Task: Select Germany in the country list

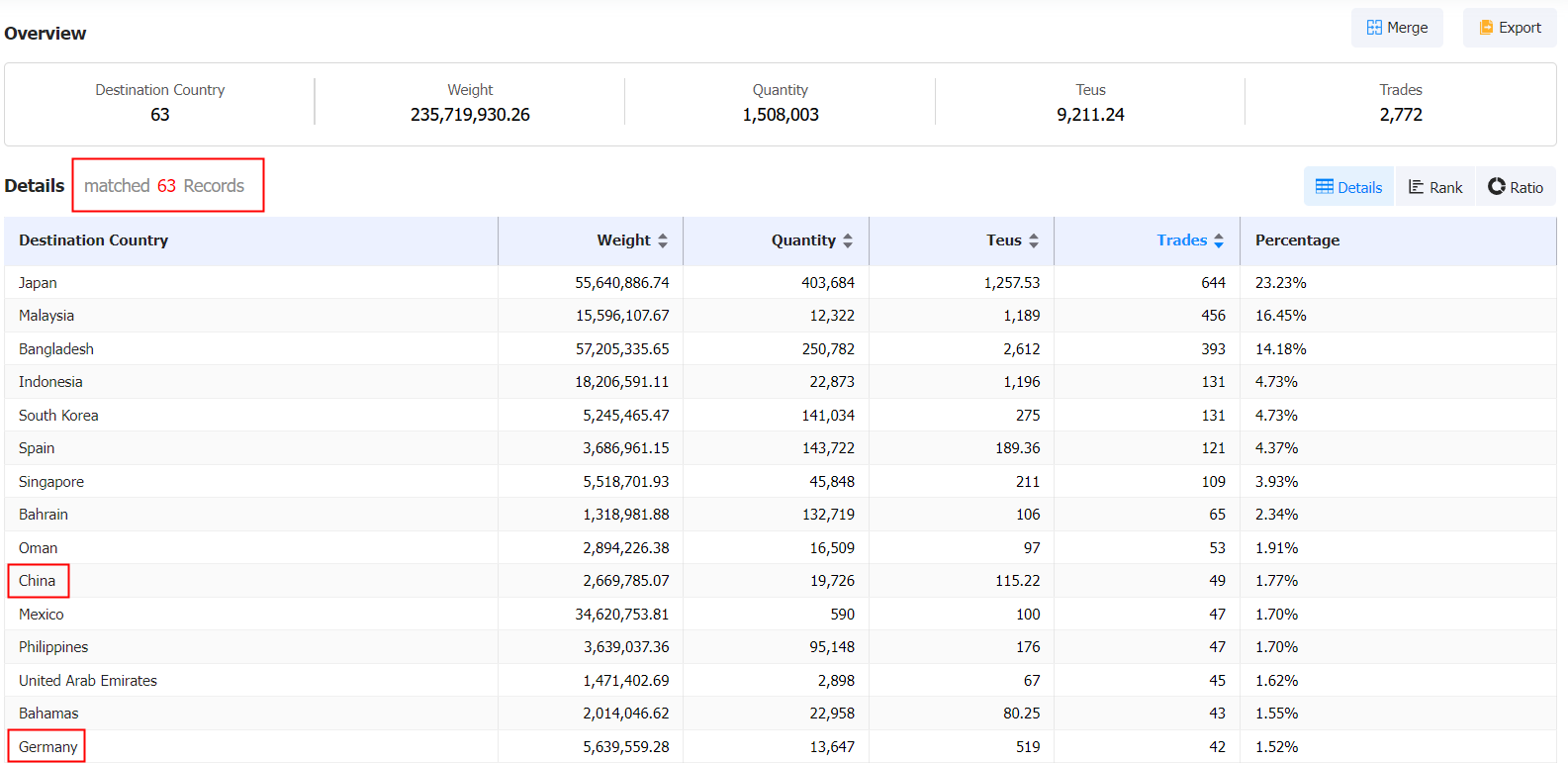Action: coord(47,746)
